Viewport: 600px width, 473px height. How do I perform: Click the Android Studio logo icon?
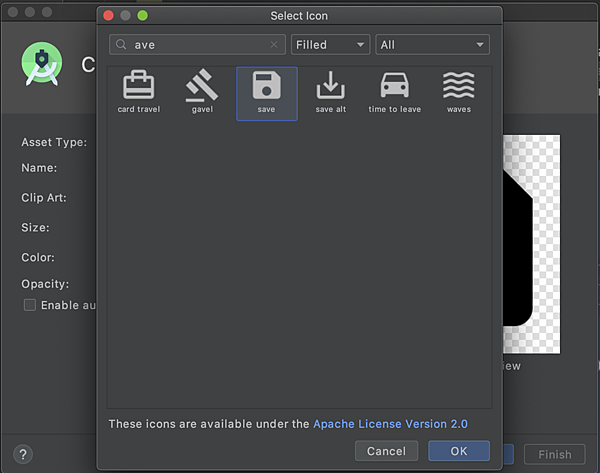(x=42, y=63)
